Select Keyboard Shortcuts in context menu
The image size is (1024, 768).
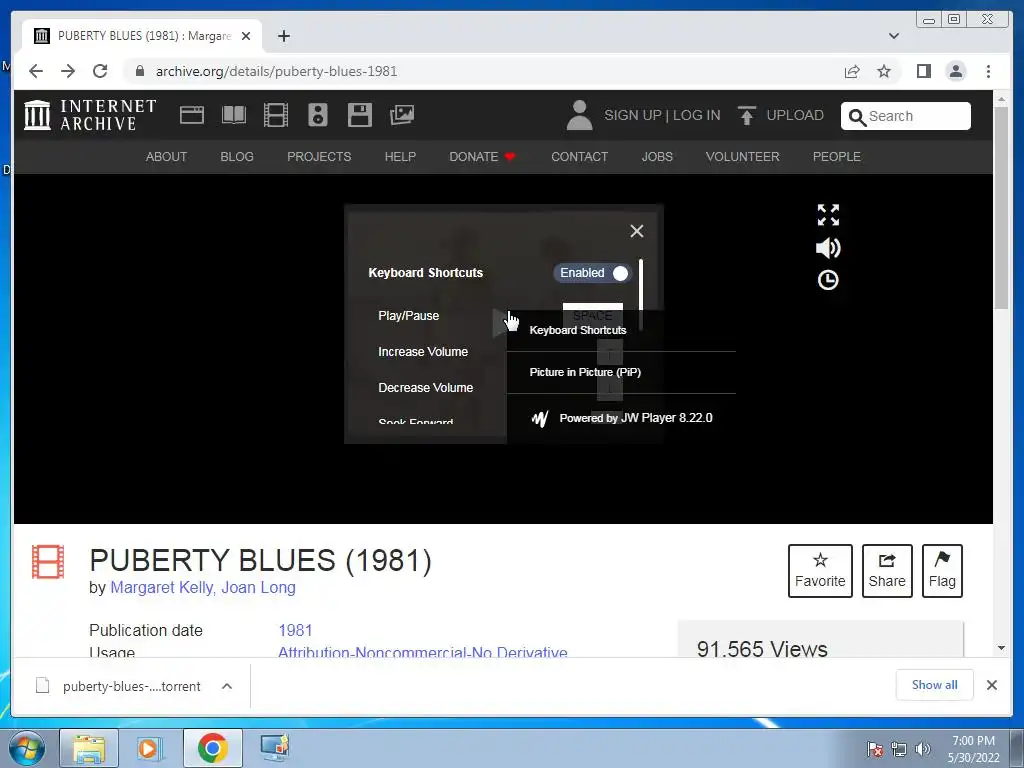(578, 330)
